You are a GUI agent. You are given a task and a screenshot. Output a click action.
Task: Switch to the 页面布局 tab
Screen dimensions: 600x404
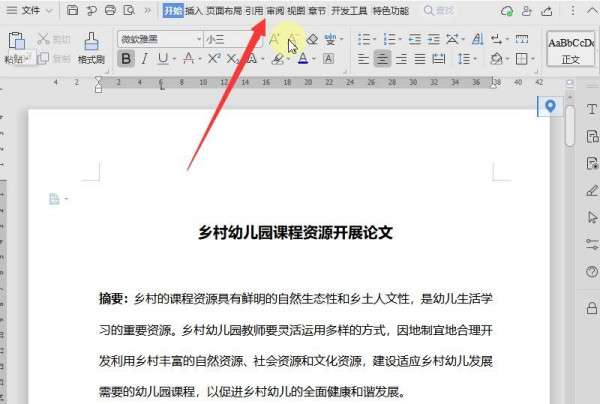coord(224,11)
